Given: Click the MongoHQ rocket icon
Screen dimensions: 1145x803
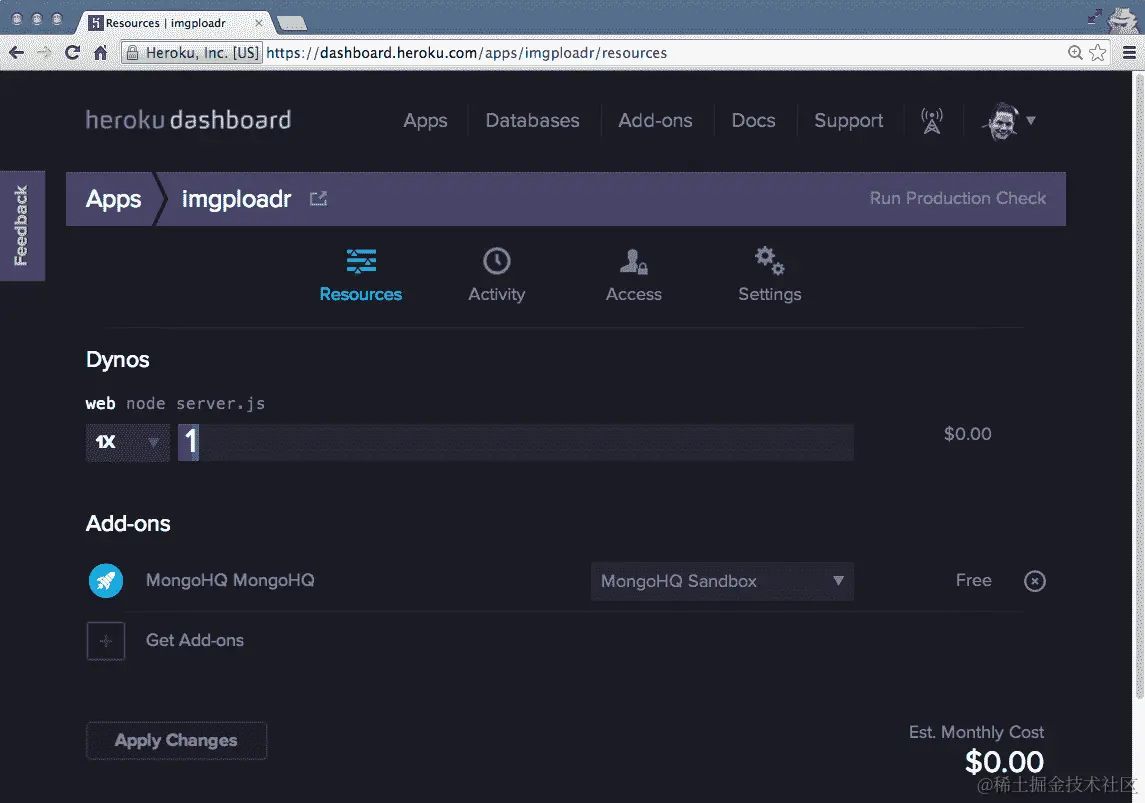Looking at the screenshot, I should pyautogui.click(x=106, y=581).
